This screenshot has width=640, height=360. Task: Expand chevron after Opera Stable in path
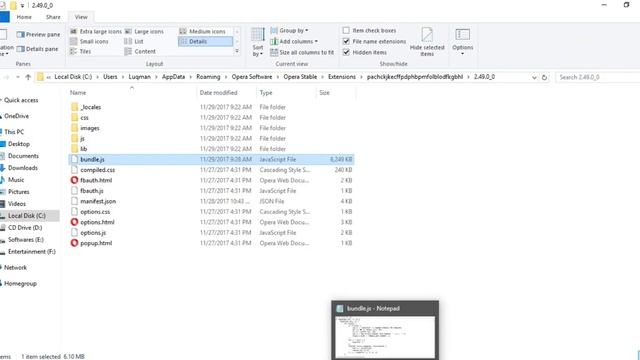[x=322, y=77]
